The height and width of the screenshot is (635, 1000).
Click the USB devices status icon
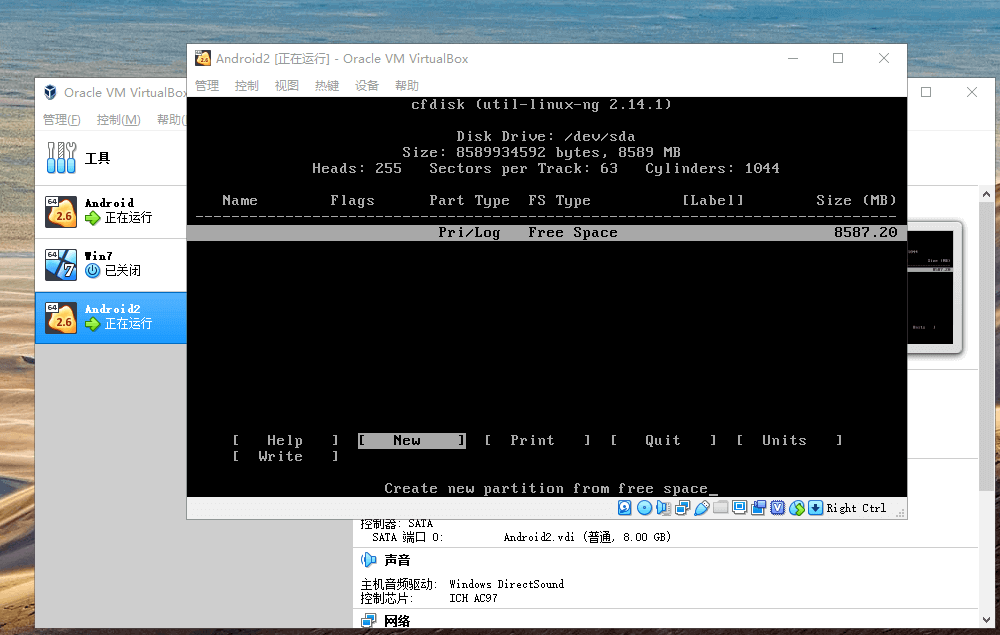(701, 508)
